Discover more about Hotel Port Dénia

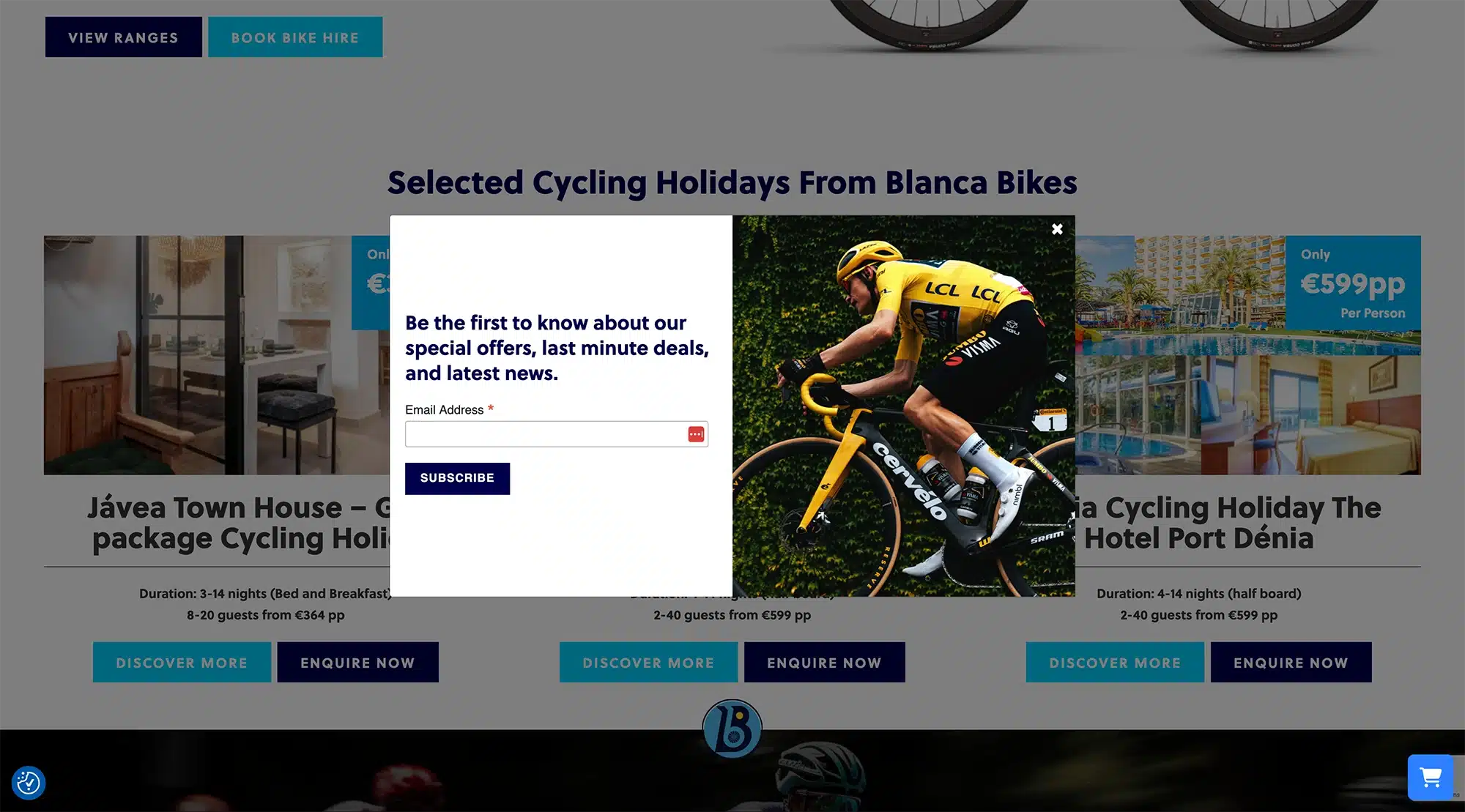pyautogui.click(x=1115, y=663)
